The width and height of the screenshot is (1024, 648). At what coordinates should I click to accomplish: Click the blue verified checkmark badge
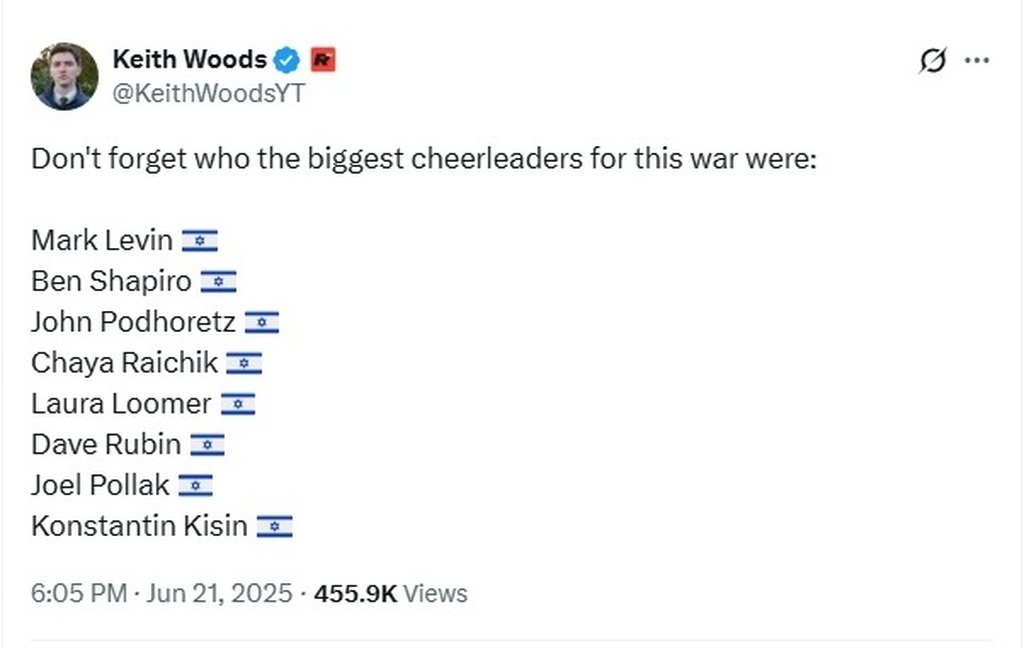286,60
